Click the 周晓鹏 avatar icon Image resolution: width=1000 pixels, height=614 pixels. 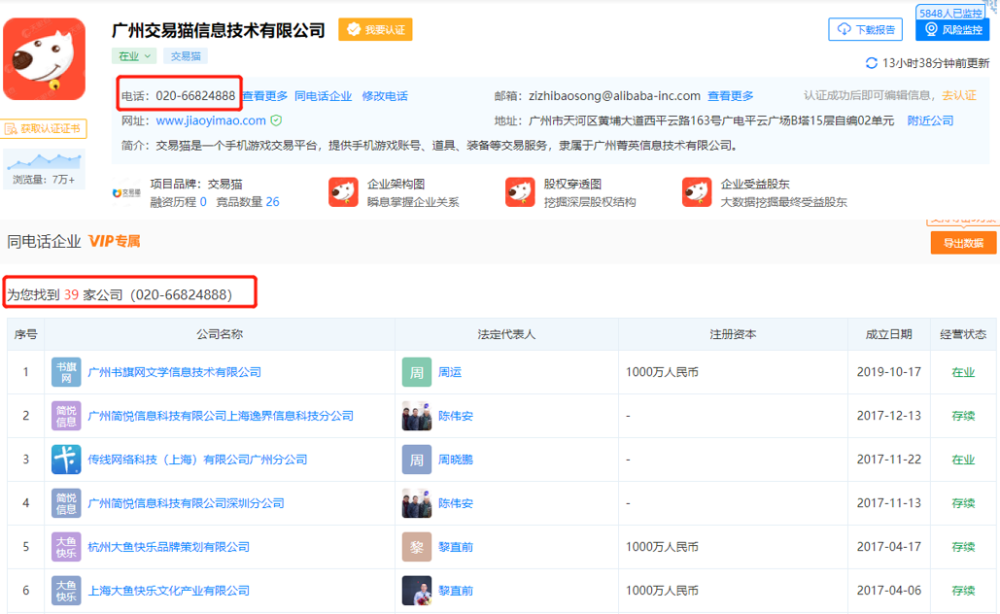tap(416, 460)
